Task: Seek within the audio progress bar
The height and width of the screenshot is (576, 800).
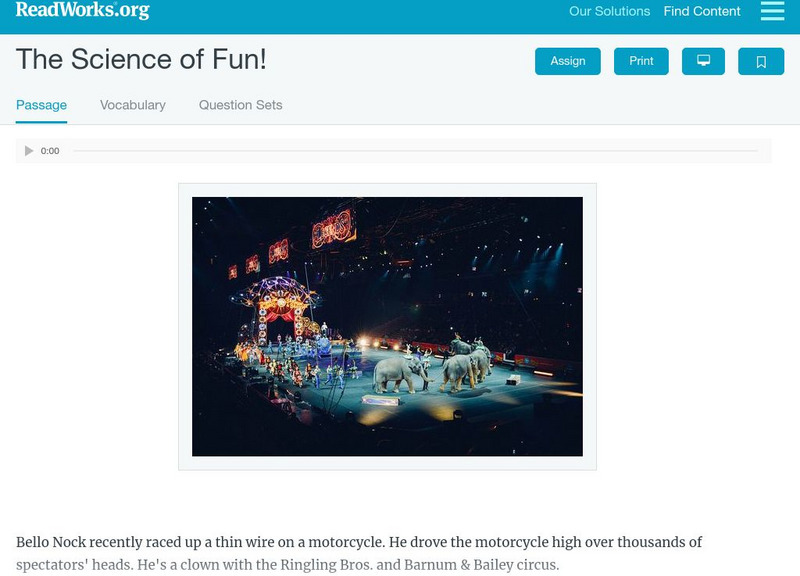Action: point(415,151)
